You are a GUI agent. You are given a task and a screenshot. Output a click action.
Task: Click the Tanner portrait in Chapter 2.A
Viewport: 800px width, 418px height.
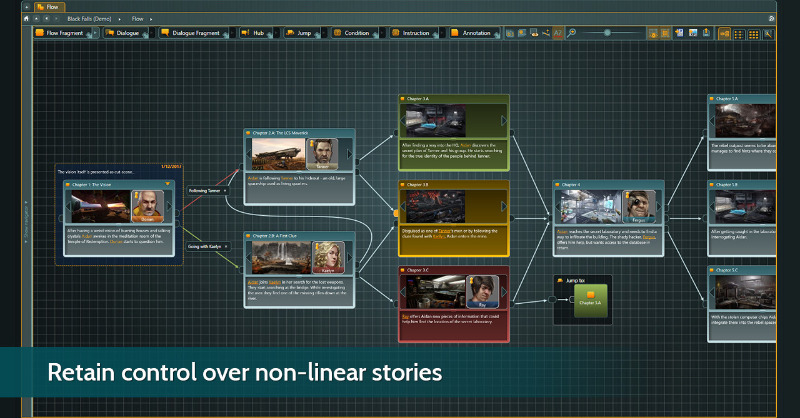click(322, 154)
